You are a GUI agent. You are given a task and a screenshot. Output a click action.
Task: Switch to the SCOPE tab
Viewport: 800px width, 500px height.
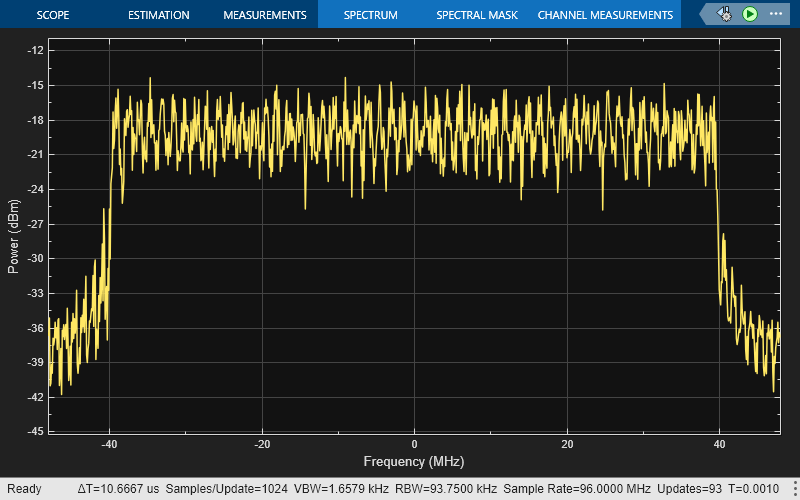(53, 15)
